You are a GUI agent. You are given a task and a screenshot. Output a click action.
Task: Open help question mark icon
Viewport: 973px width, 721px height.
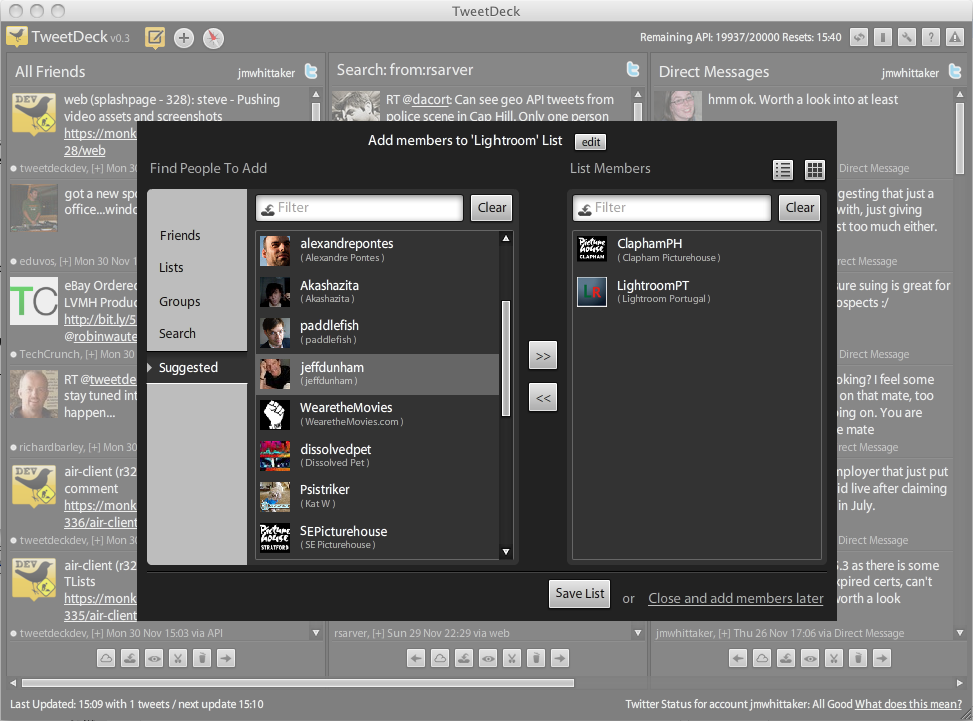pyautogui.click(x=930, y=37)
